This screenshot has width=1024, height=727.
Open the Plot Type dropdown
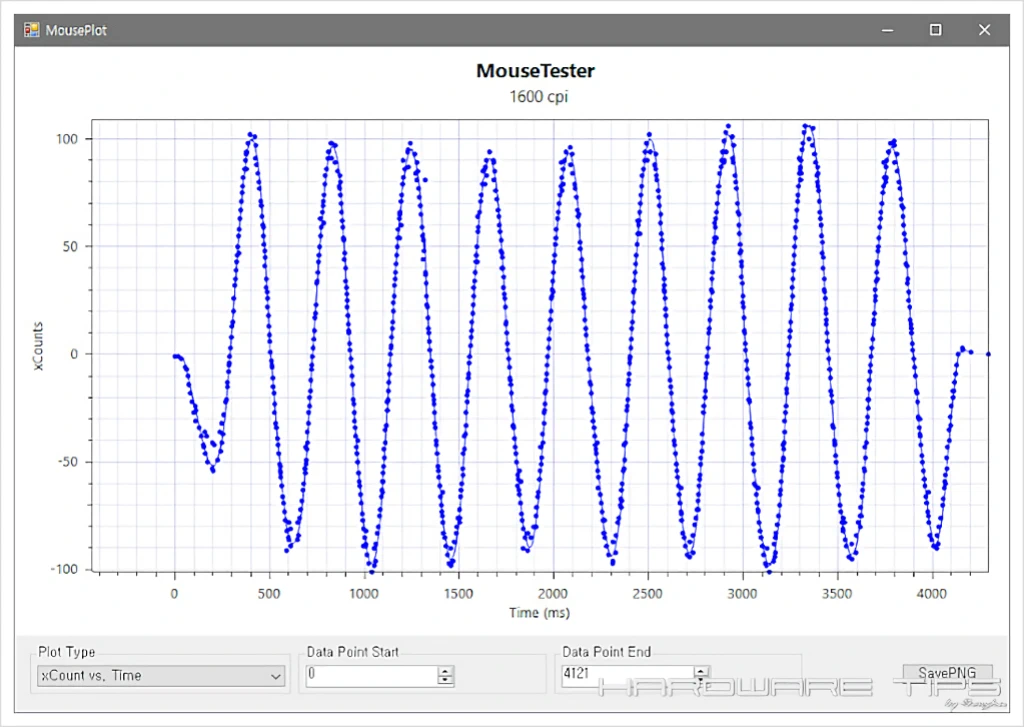[x=161, y=676]
